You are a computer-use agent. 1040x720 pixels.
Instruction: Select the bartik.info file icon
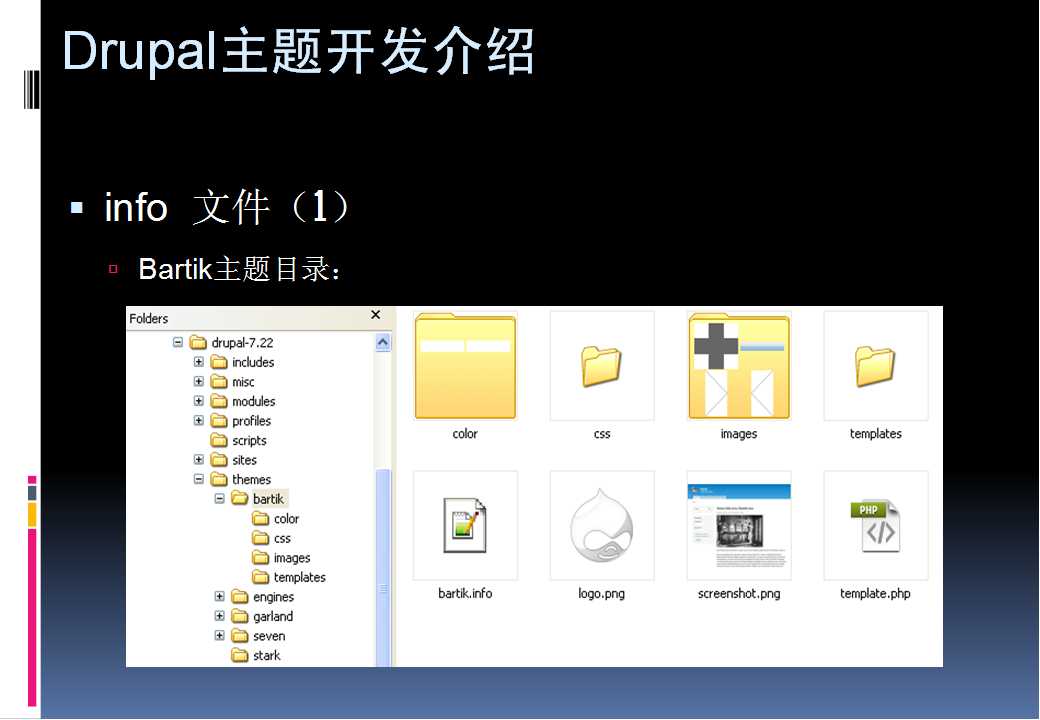pos(465,526)
